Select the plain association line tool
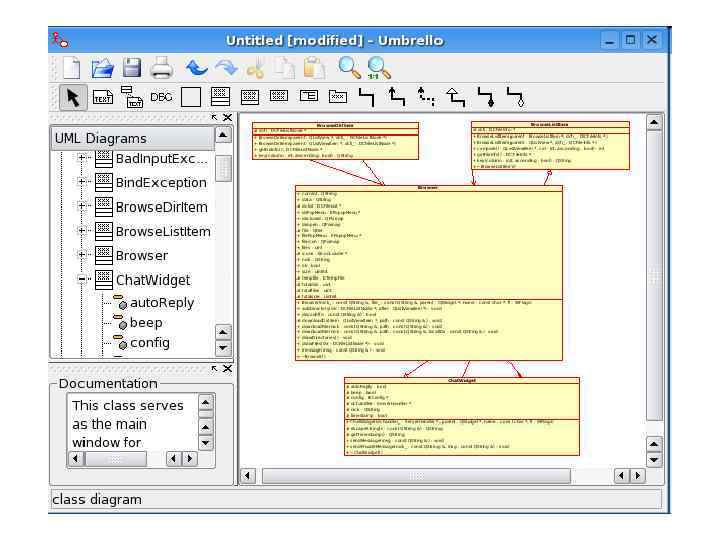720x540 pixels. tap(367, 97)
